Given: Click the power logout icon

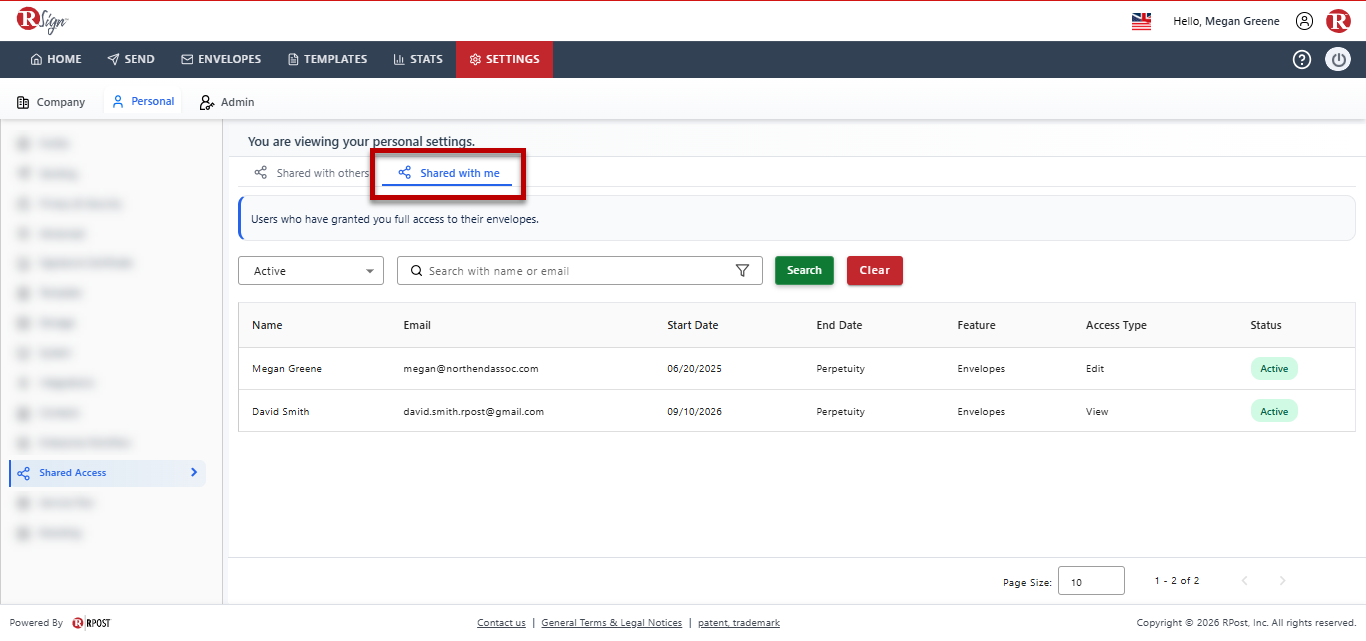Looking at the screenshot, I should click(1338, 59).
